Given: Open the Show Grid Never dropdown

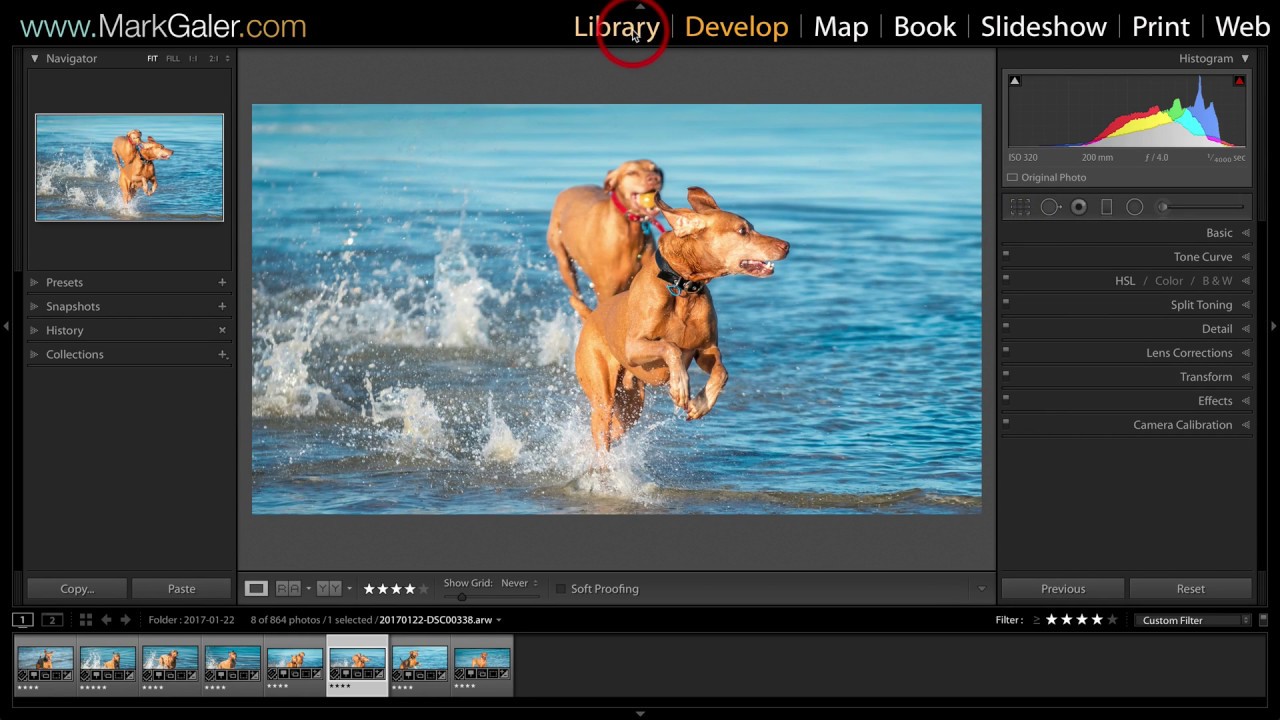Looking at the screenshot, I should [521, 583].
